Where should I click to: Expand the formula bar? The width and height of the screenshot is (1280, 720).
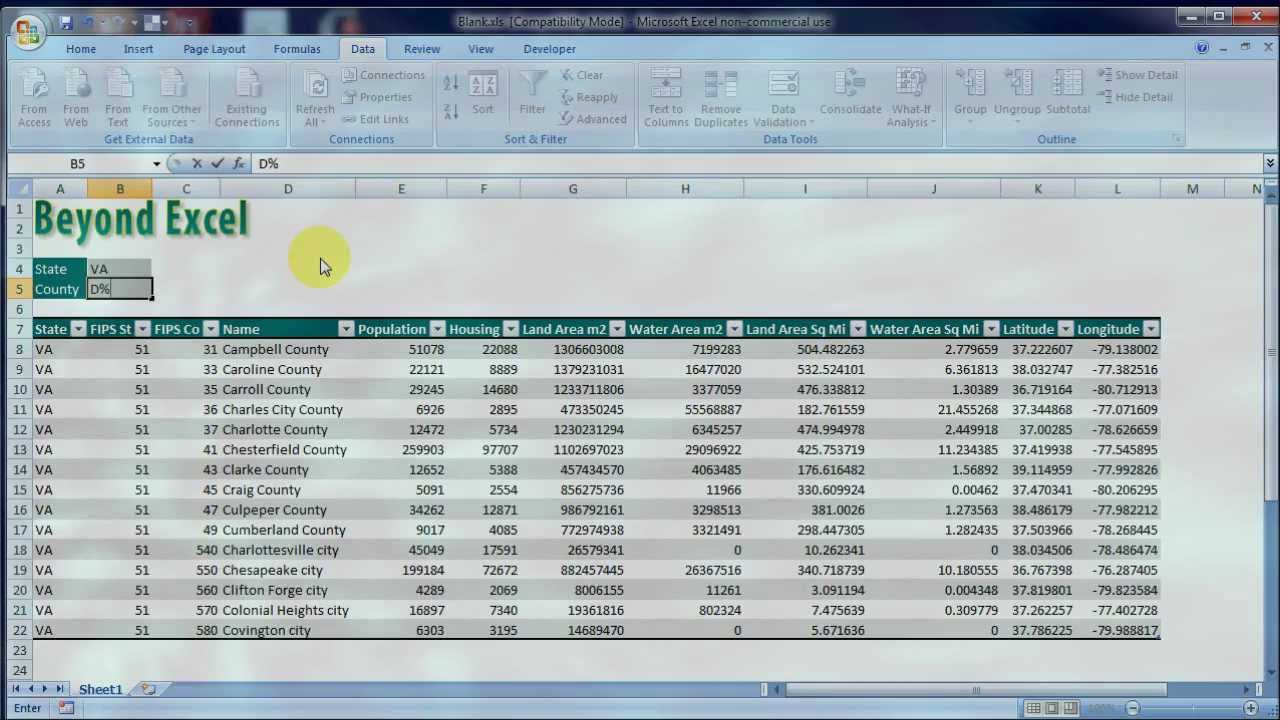1270,163
